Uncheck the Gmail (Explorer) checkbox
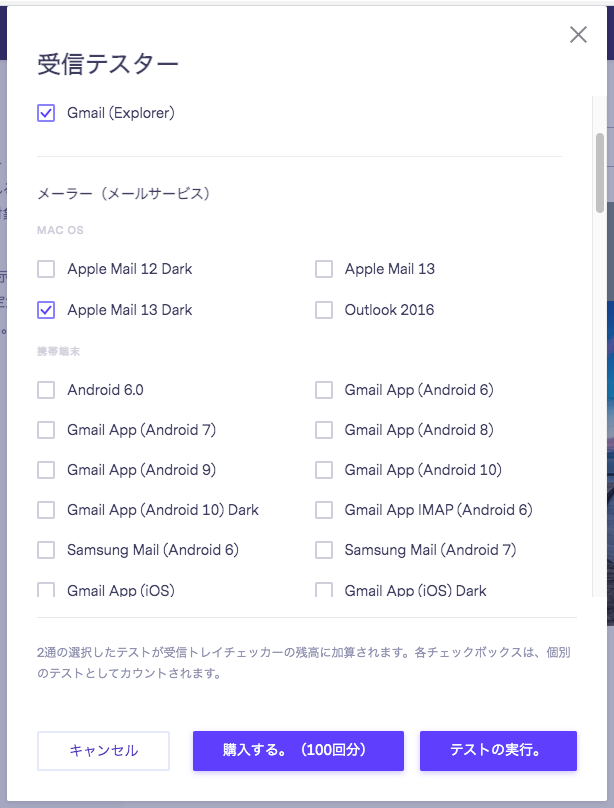 click(x=45, y=113)
